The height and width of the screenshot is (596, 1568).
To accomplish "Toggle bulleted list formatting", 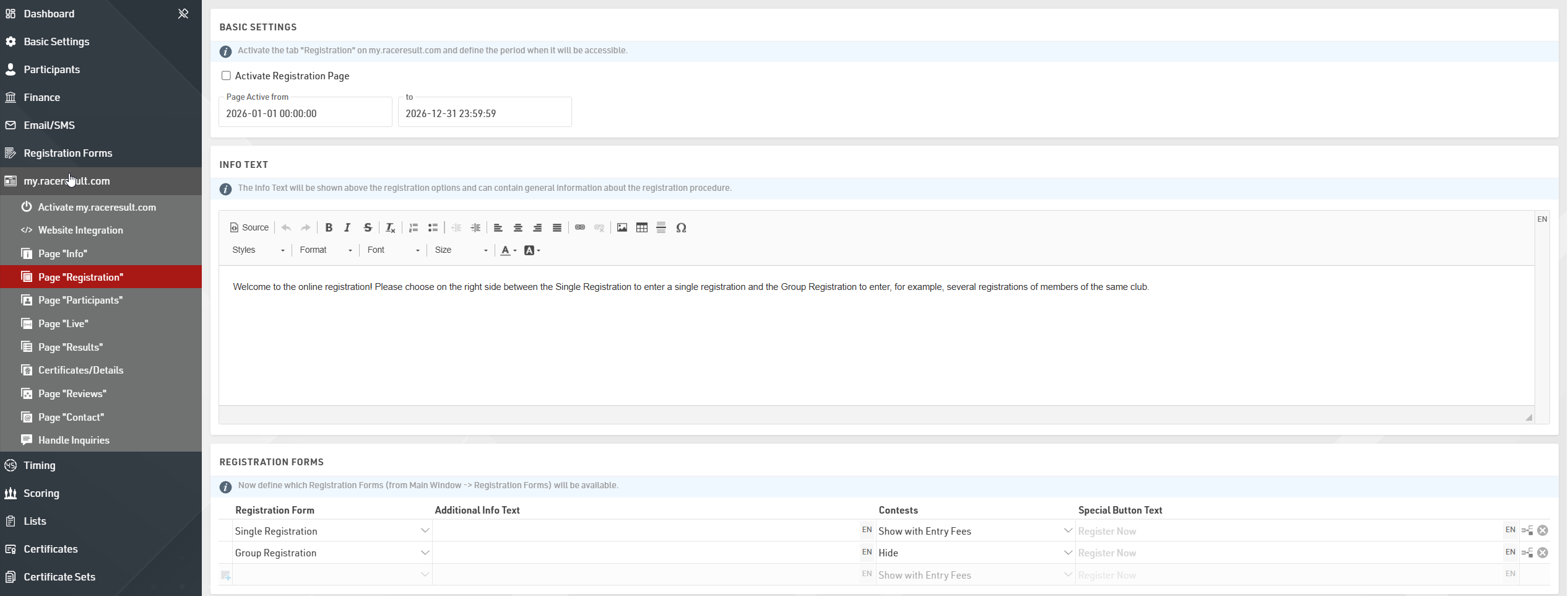I will click(x=433, y=227).
